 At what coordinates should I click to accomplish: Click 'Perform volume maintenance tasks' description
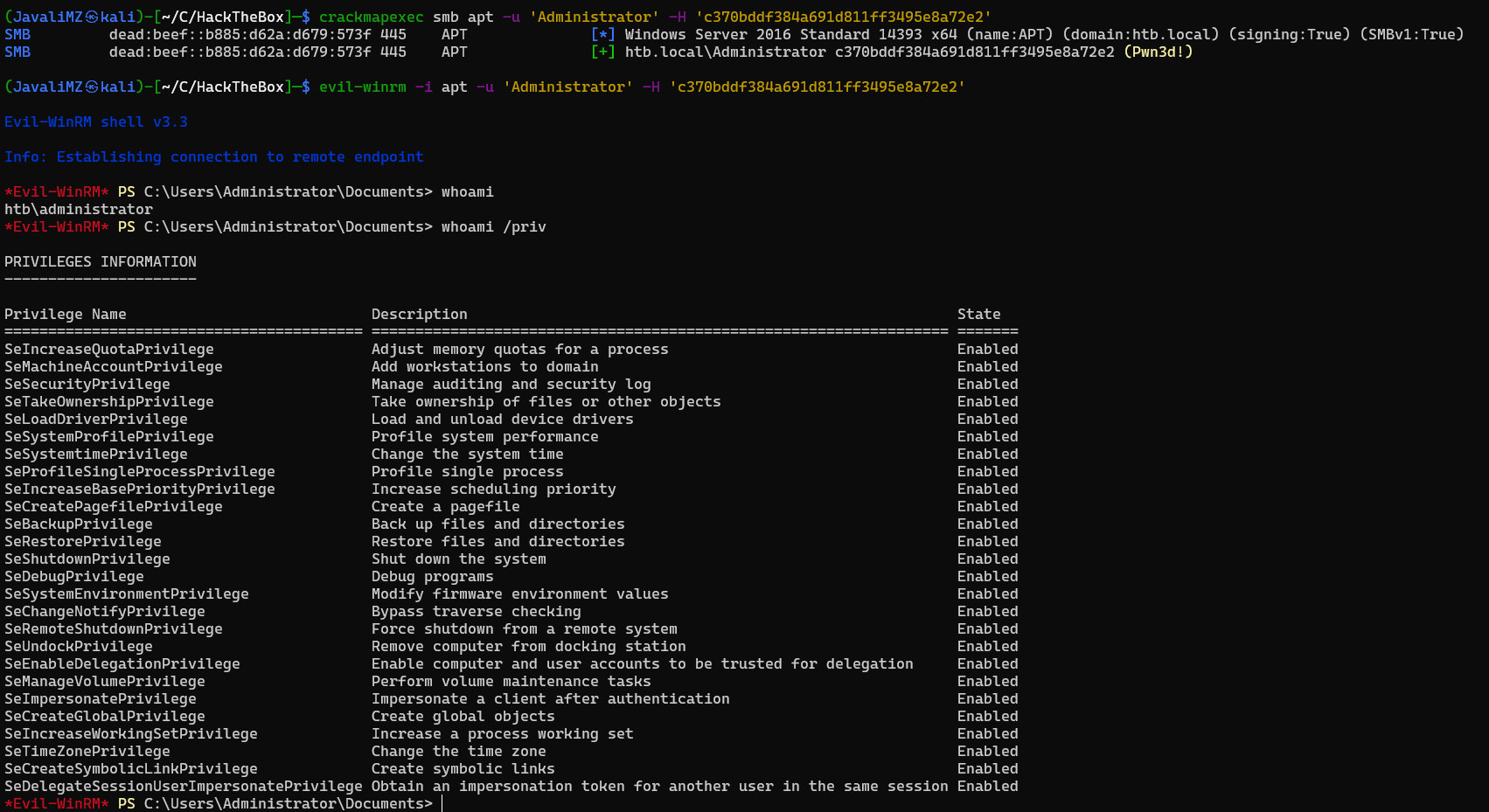click(x=511, y=681)
